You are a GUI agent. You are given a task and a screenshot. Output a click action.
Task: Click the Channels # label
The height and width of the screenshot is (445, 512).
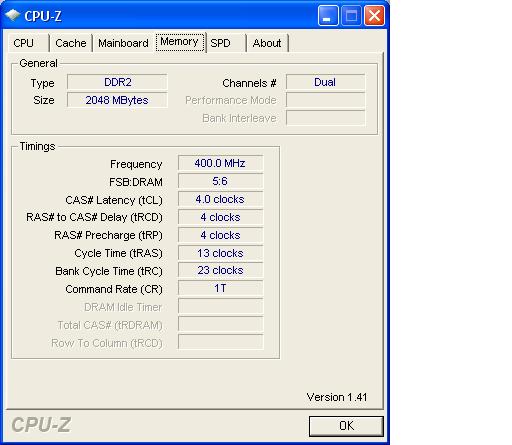(249, 83)
